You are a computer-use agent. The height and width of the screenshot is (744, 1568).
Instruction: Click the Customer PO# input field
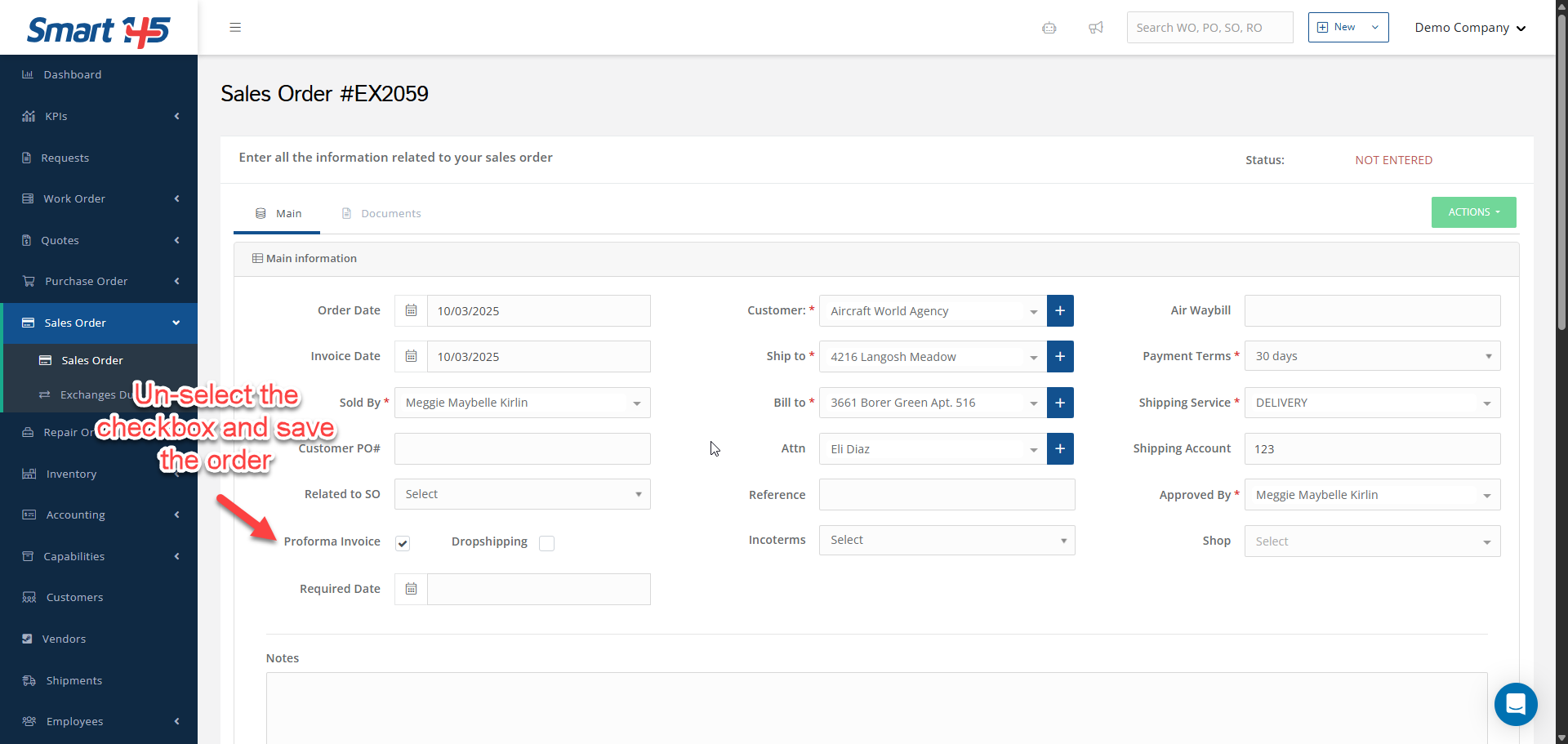(522, 449)
